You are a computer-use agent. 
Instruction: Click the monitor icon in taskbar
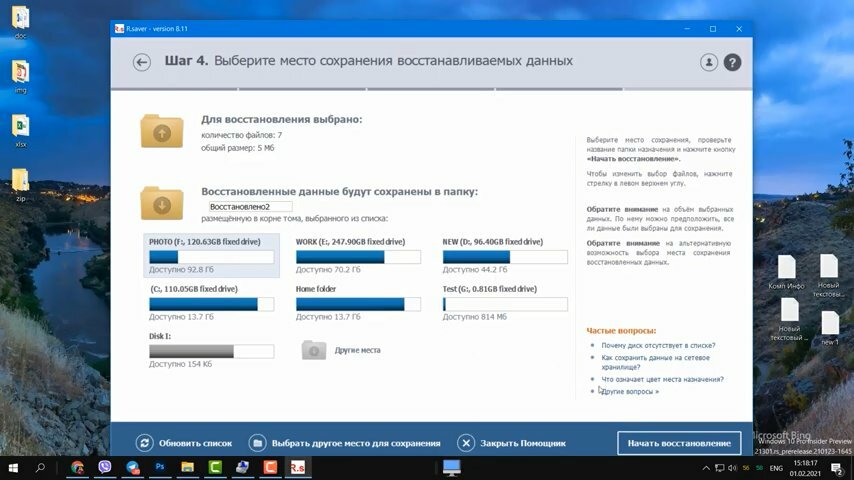click(452, 467)
